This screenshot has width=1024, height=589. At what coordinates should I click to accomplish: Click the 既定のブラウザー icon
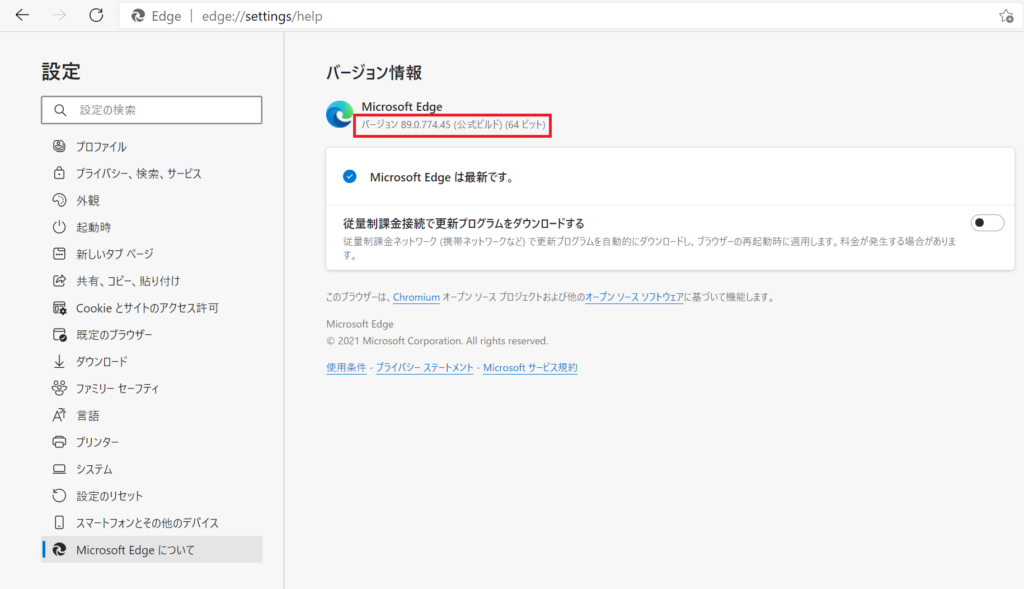click(59, 334)
